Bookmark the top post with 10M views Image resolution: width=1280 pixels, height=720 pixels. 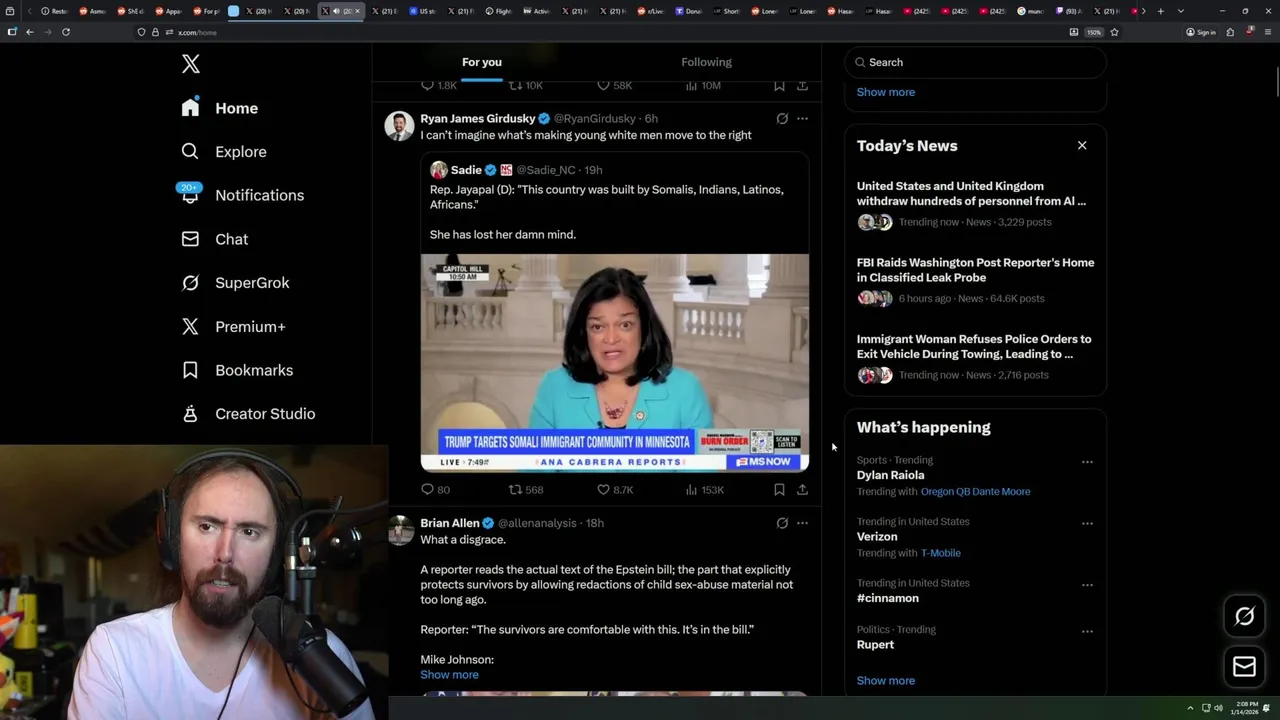coord(779,86)
